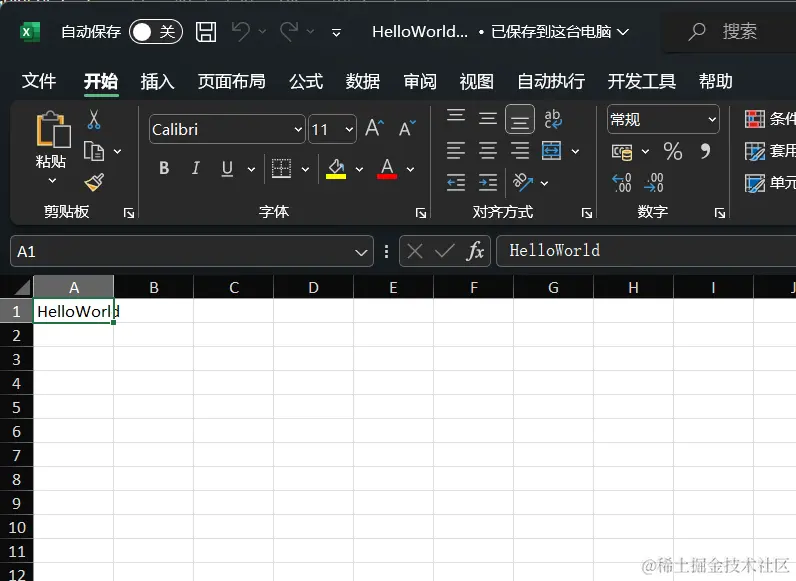The width and height of the screenshot is (796, 581).
Task: Switch to the 插入 tab
Action: [x=157, y=81]
